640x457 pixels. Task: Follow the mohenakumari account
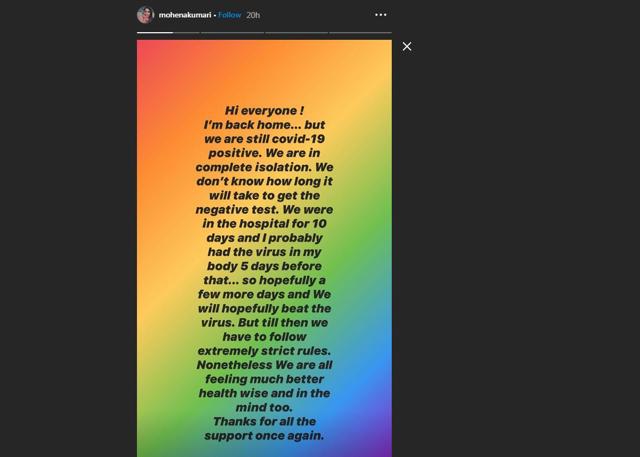[229, 15]
